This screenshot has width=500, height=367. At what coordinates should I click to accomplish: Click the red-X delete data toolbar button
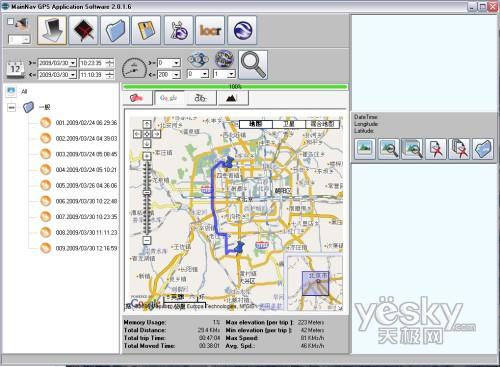[83, 30]
